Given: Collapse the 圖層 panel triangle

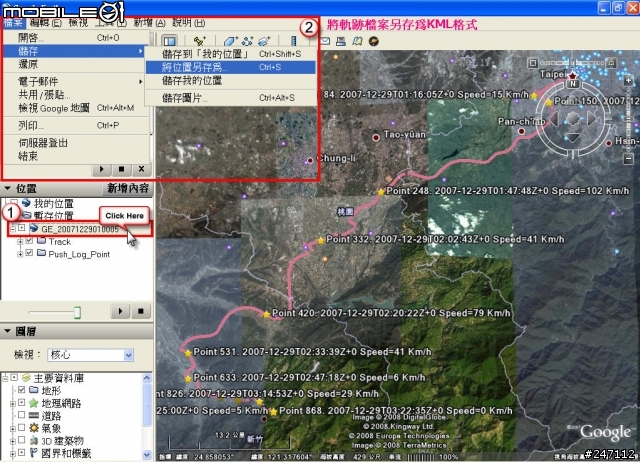Looking at the screenshot, I should [x=7, y=331].
